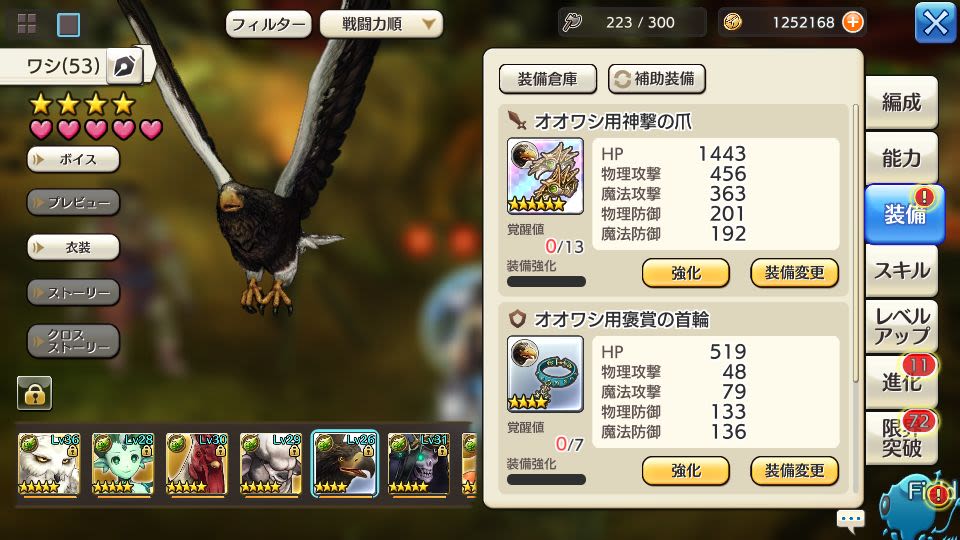The image size is (960, 540).
Task: Switch to the スキル tab
Action: (901, 270)
